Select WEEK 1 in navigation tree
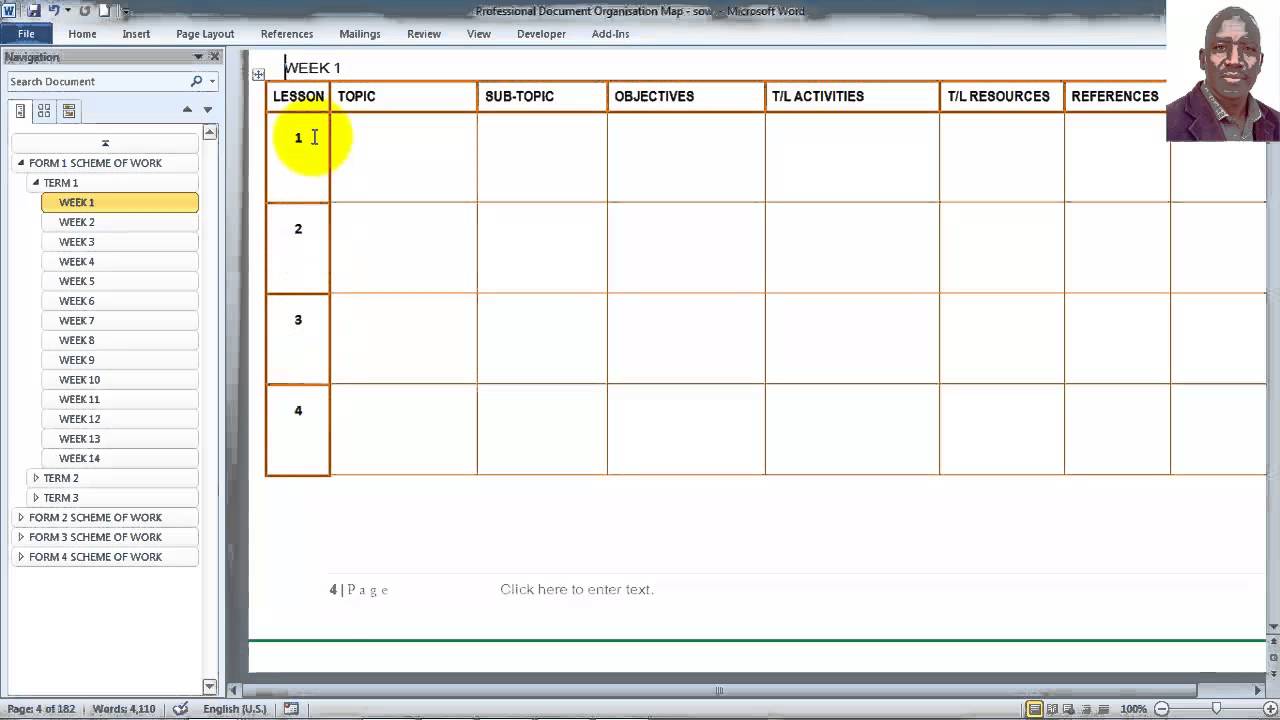 click(120, 202)
